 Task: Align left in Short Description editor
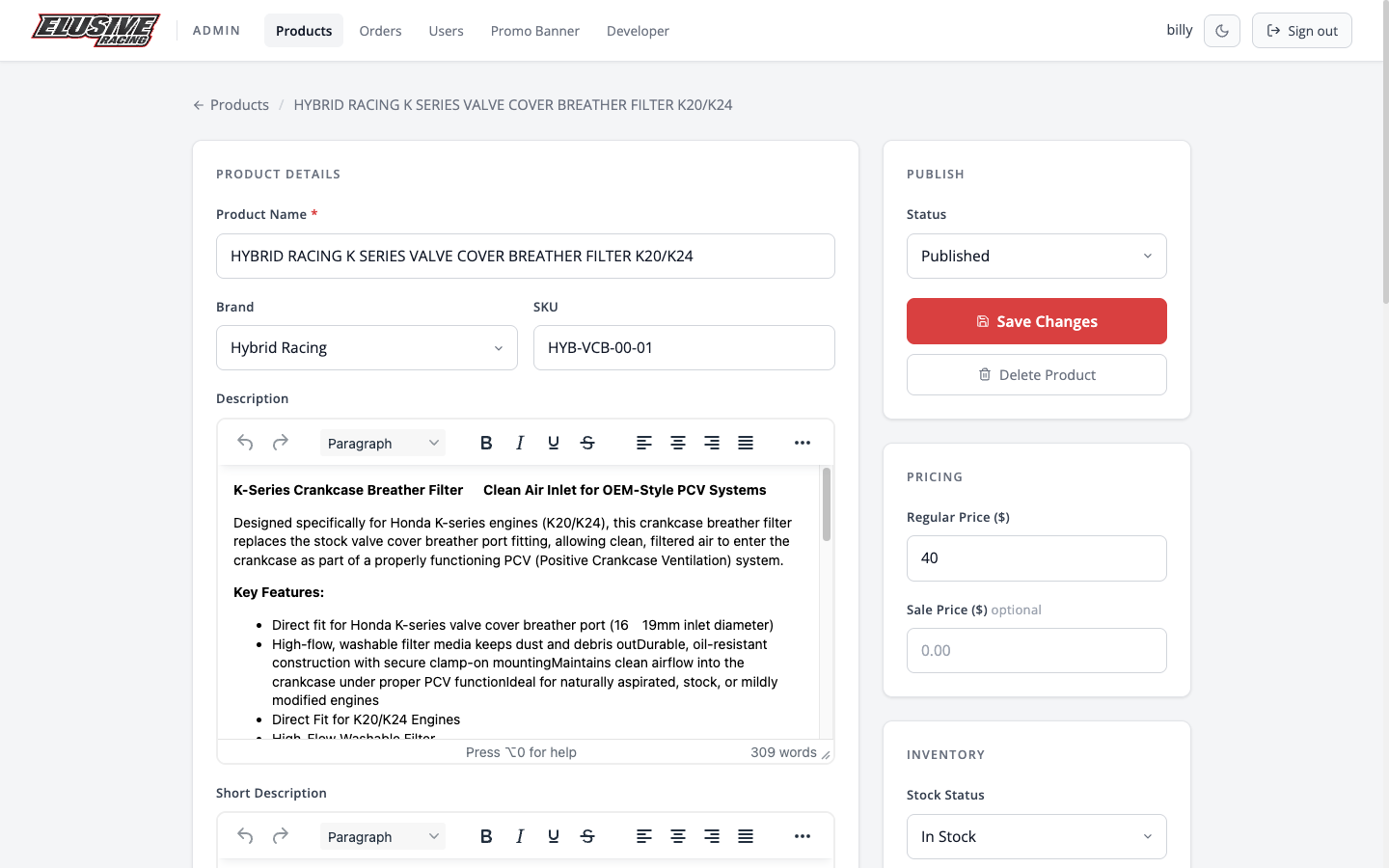pyautogui.click(x=644, y=836)
